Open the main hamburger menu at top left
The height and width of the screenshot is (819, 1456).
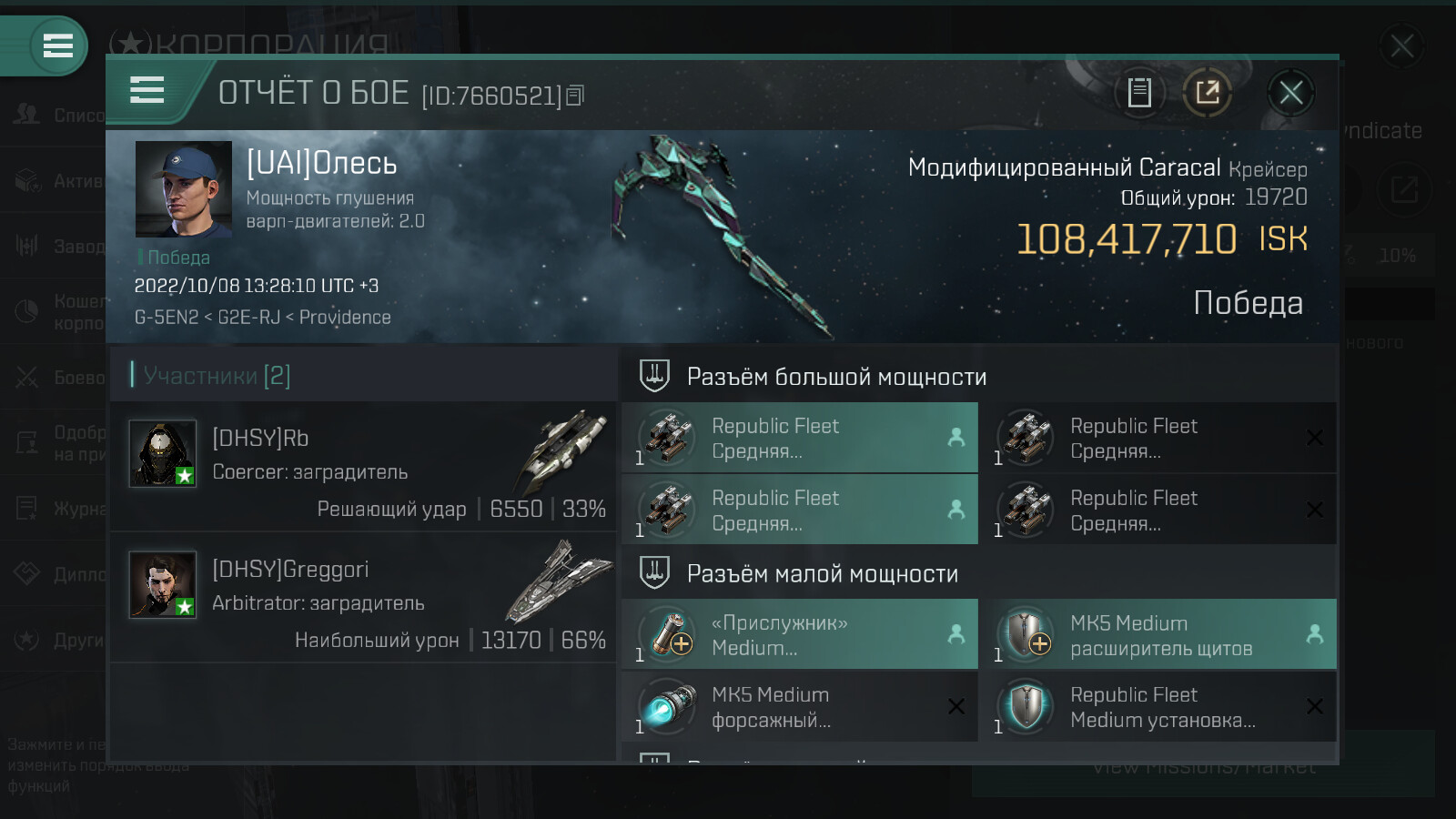57,45
